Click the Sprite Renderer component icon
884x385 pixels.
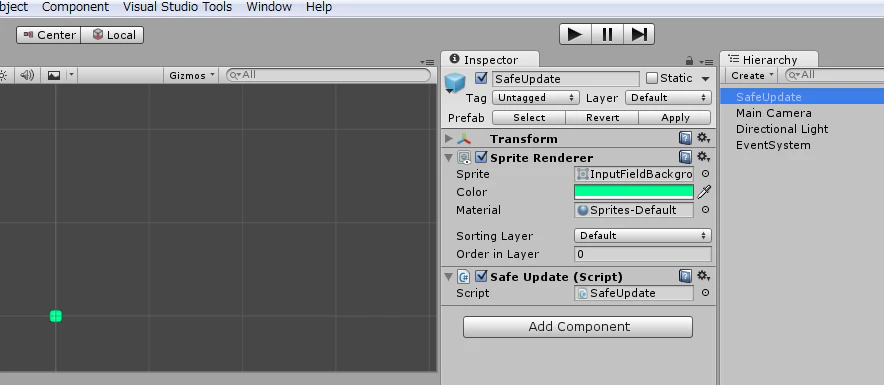464,157
